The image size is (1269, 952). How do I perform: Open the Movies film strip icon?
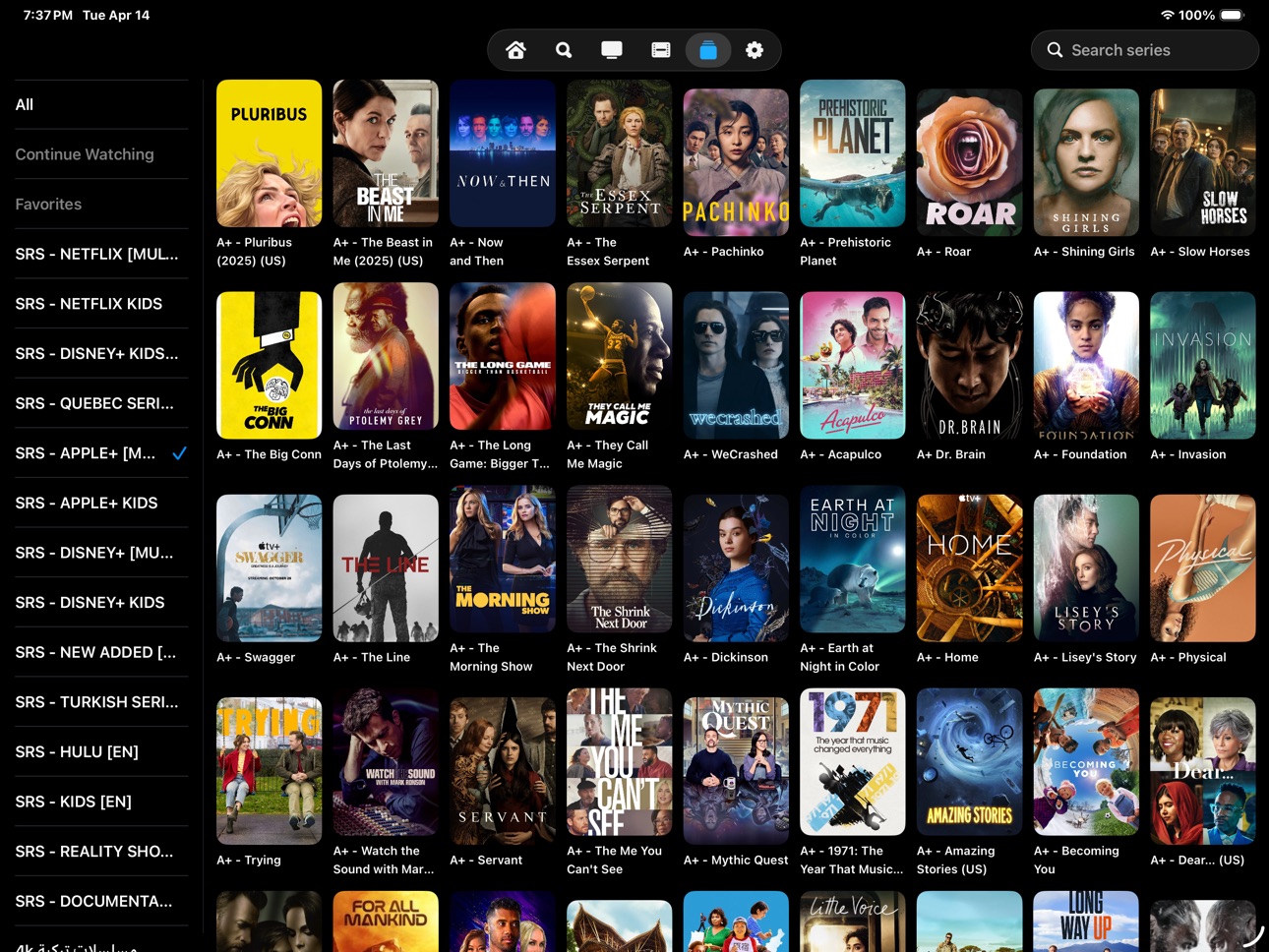coord(661,50)
